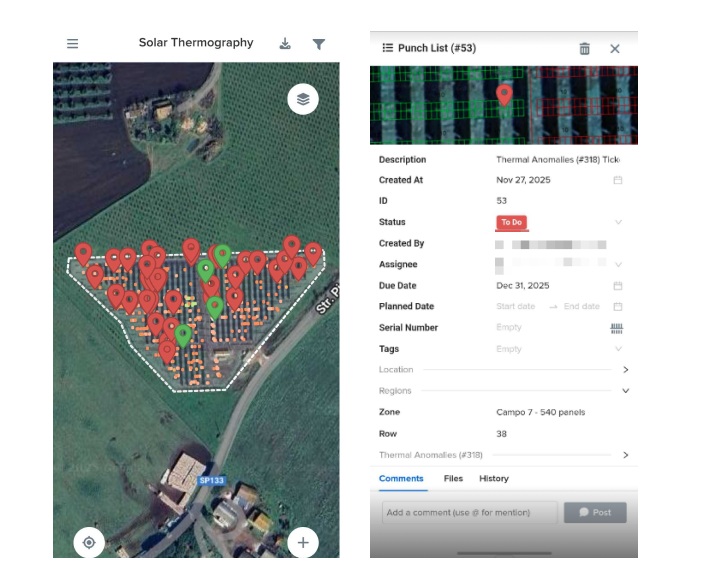Click the Zone value Campo 7 - 540 panels
The height and width of the screenshot is (586, 709).
540,412
